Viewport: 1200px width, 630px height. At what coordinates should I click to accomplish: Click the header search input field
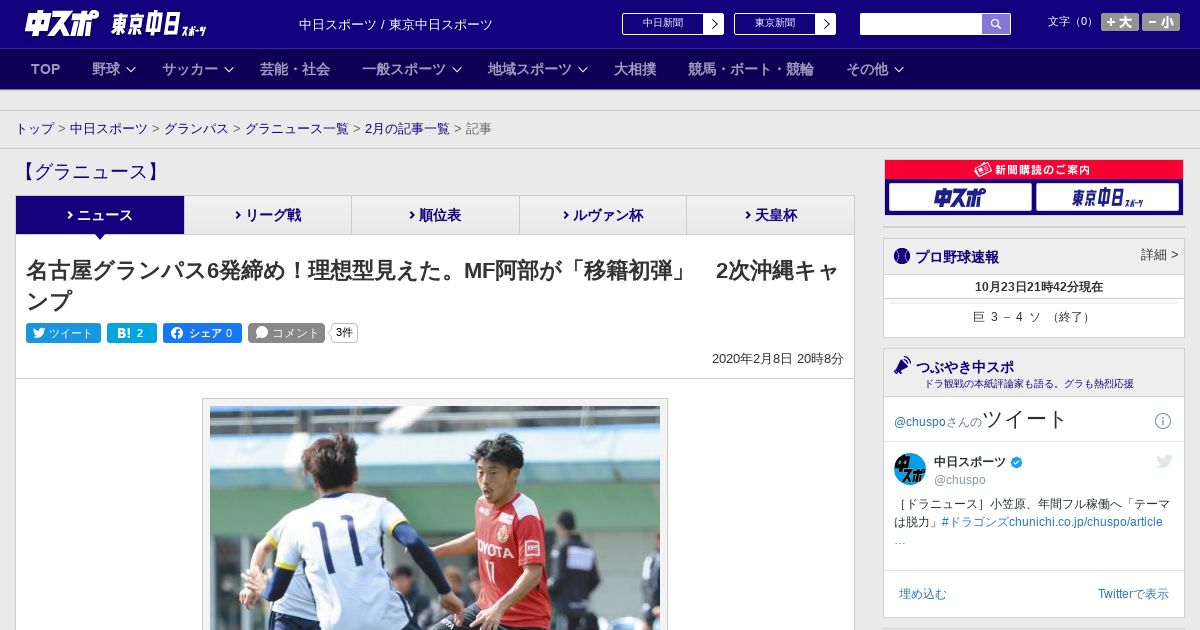click(x=921, y=24)
